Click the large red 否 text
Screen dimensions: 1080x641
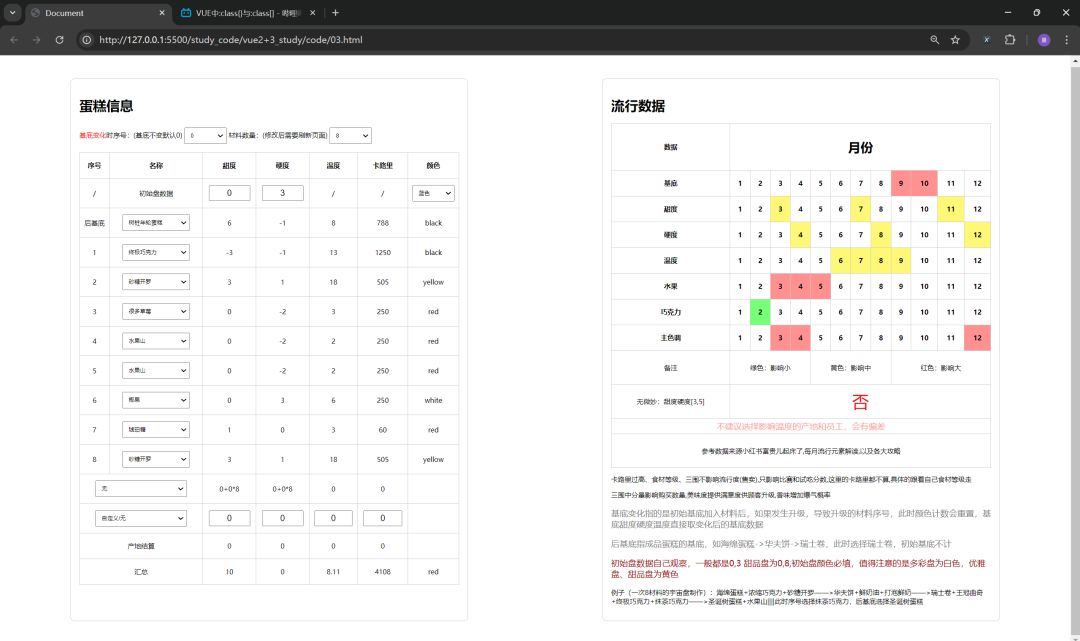(x=860, y=402)
